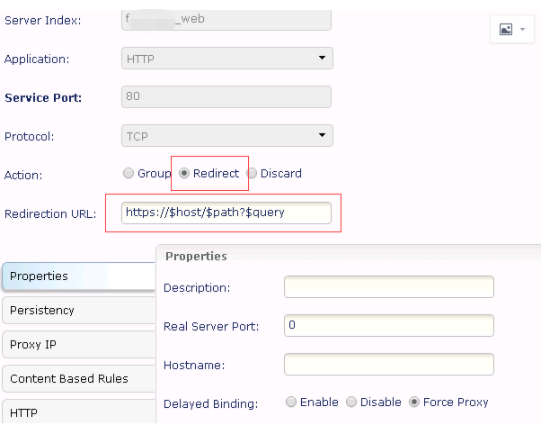The height and width of the screenshot is (427, 546).
Task: Click the Service Port label
Action: pos(43,98)
